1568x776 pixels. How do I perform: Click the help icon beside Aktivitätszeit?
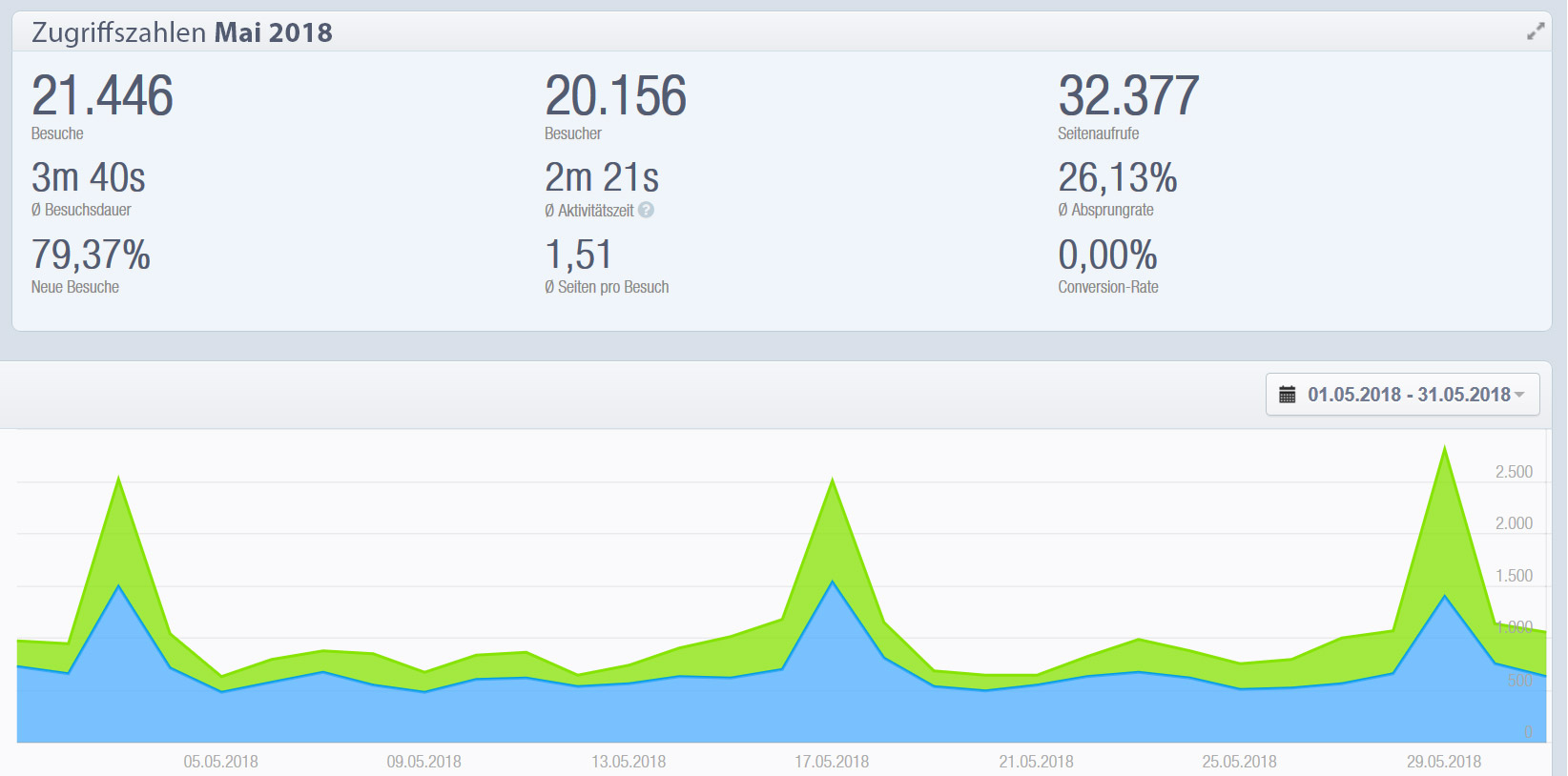[x=646, y=210]
